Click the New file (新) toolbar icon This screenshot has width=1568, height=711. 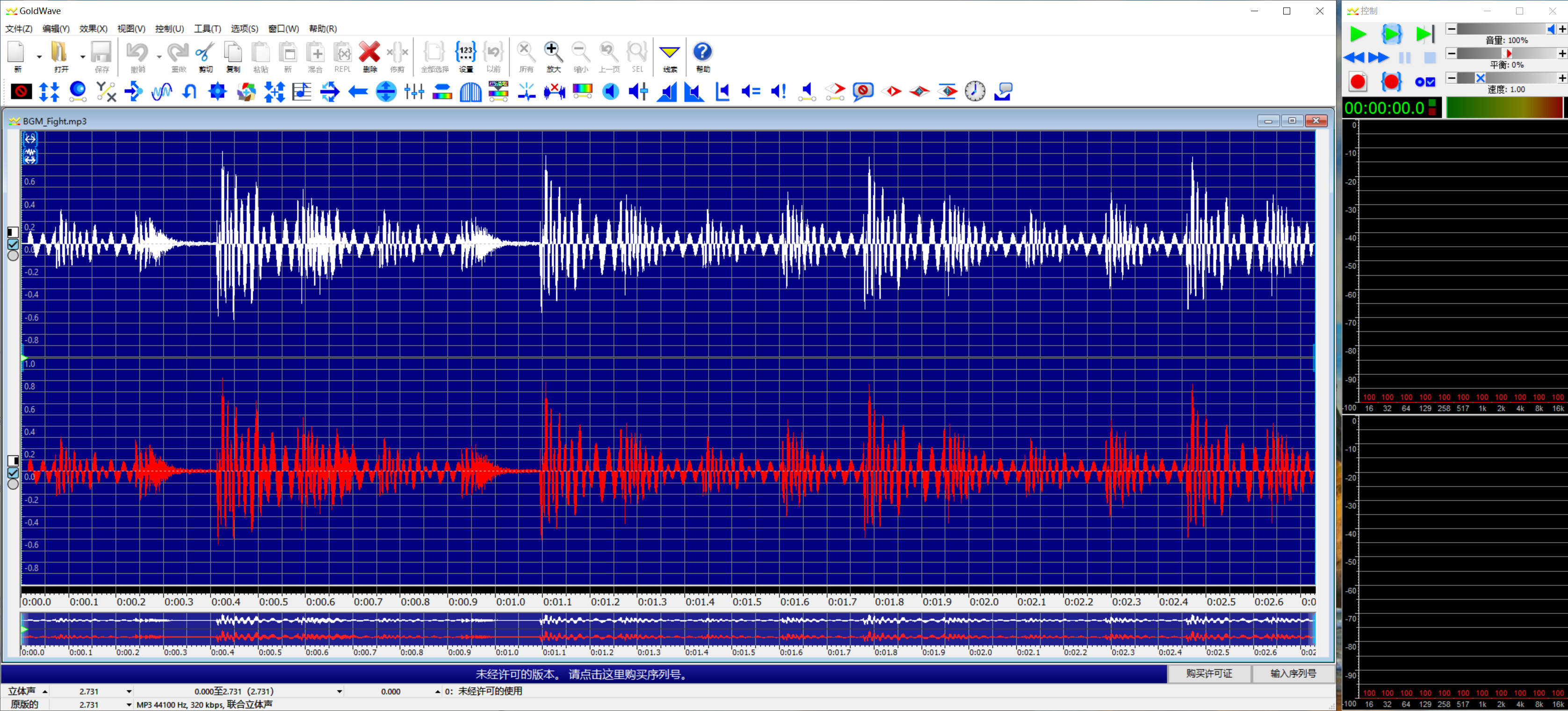pos(16,52)
